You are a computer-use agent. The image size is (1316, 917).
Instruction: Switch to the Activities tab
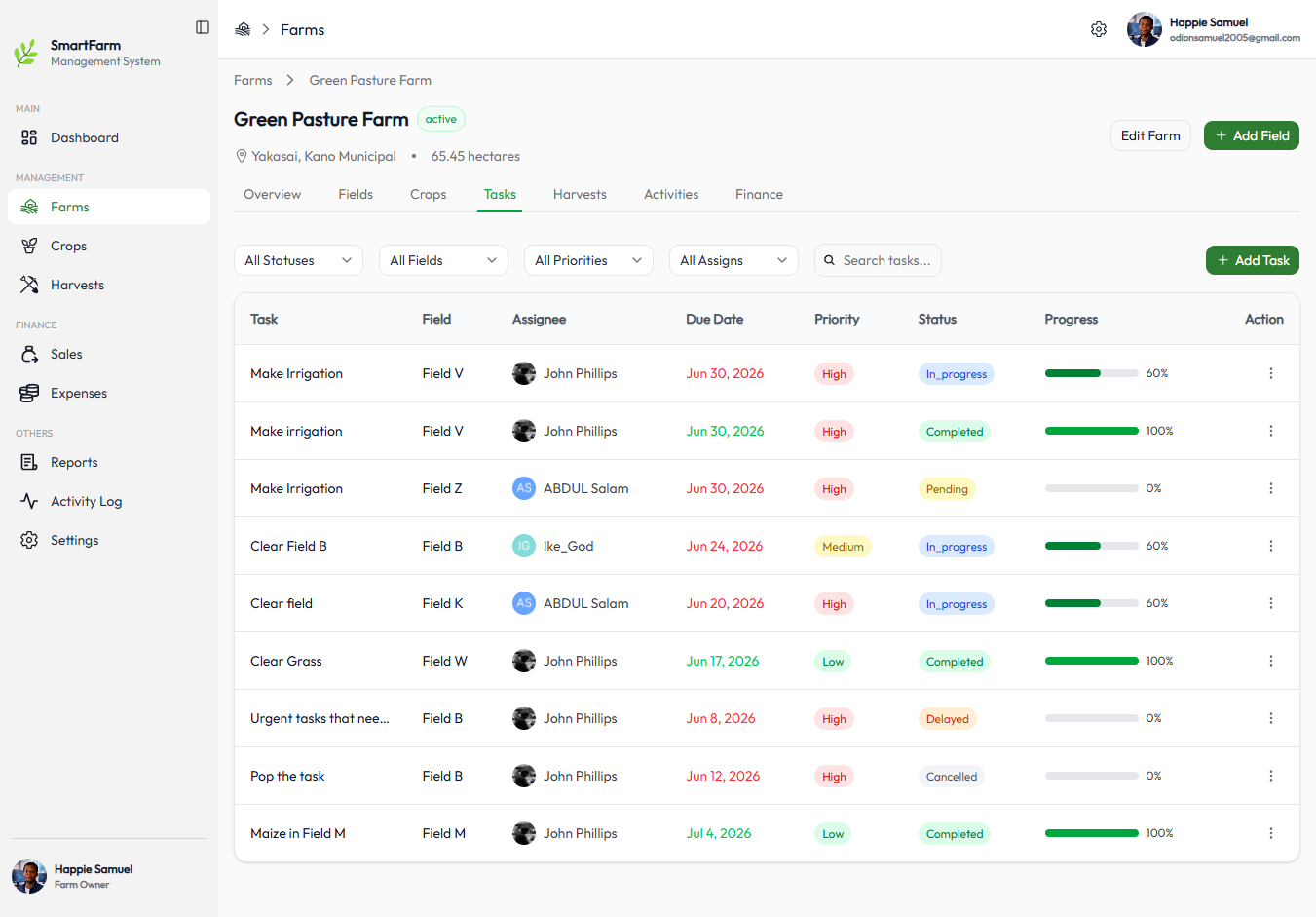click(671, 194)
